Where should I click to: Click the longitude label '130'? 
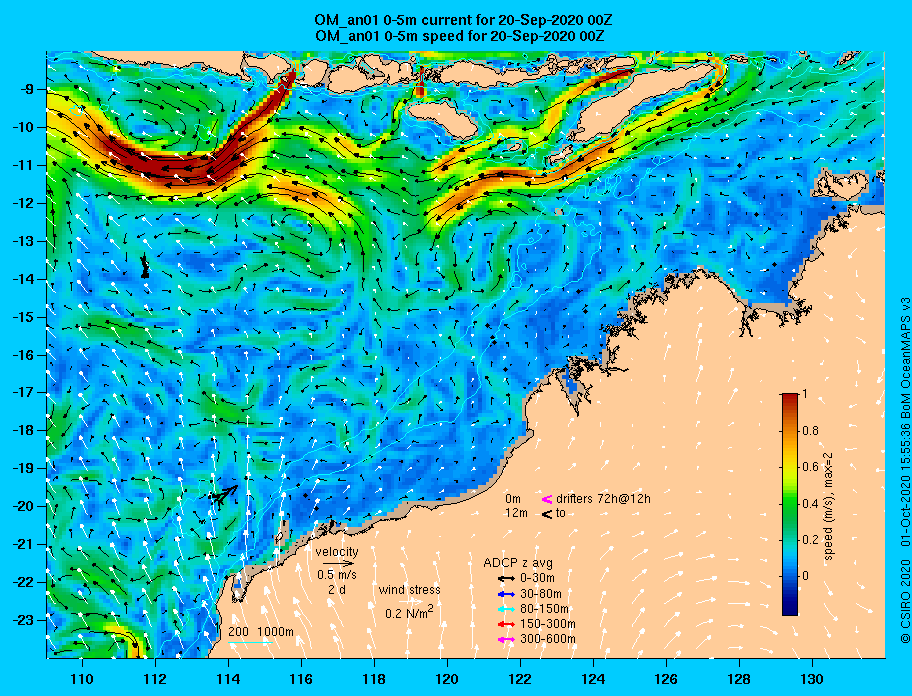point(812,679)
